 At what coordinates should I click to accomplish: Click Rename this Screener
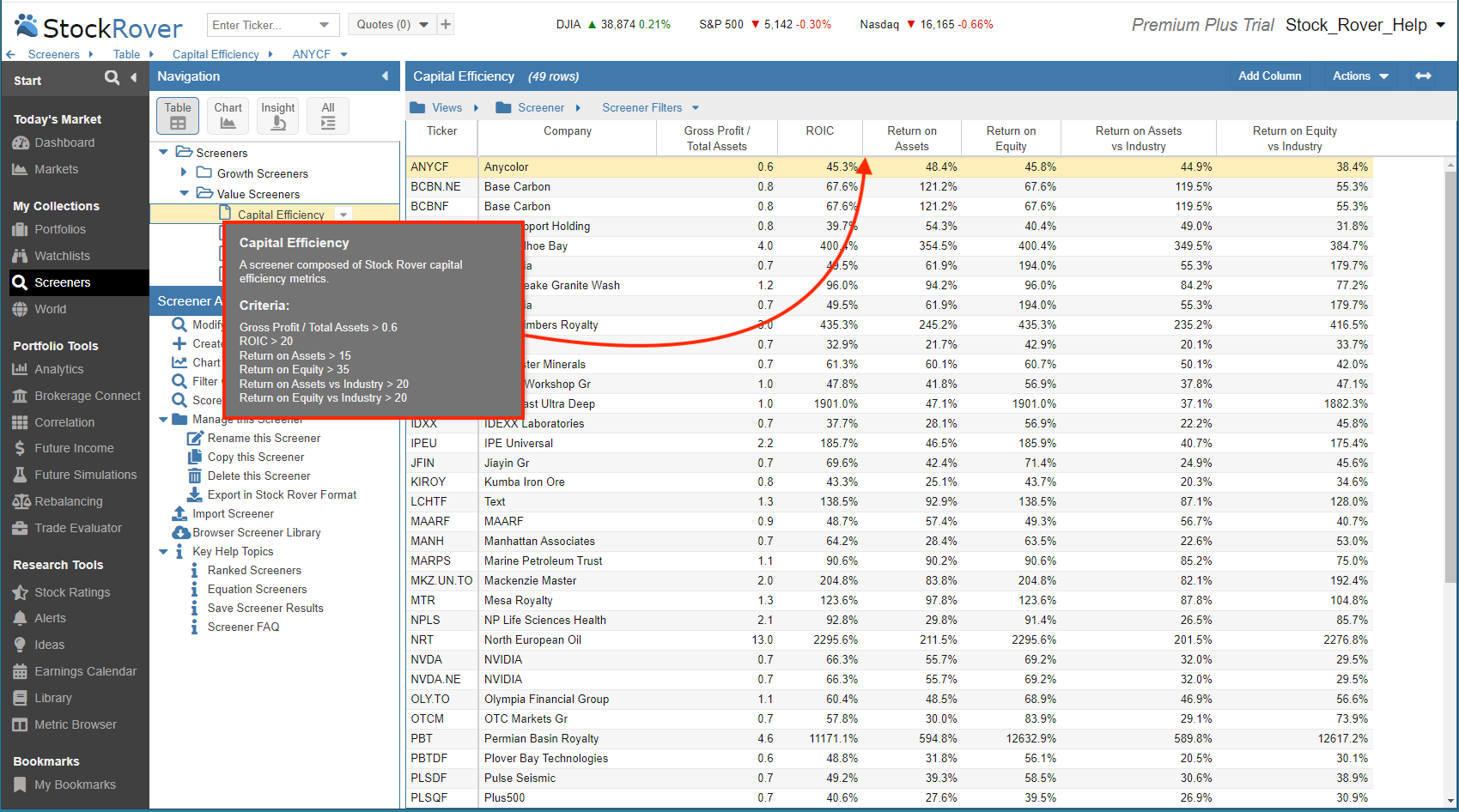pos(264,438)
